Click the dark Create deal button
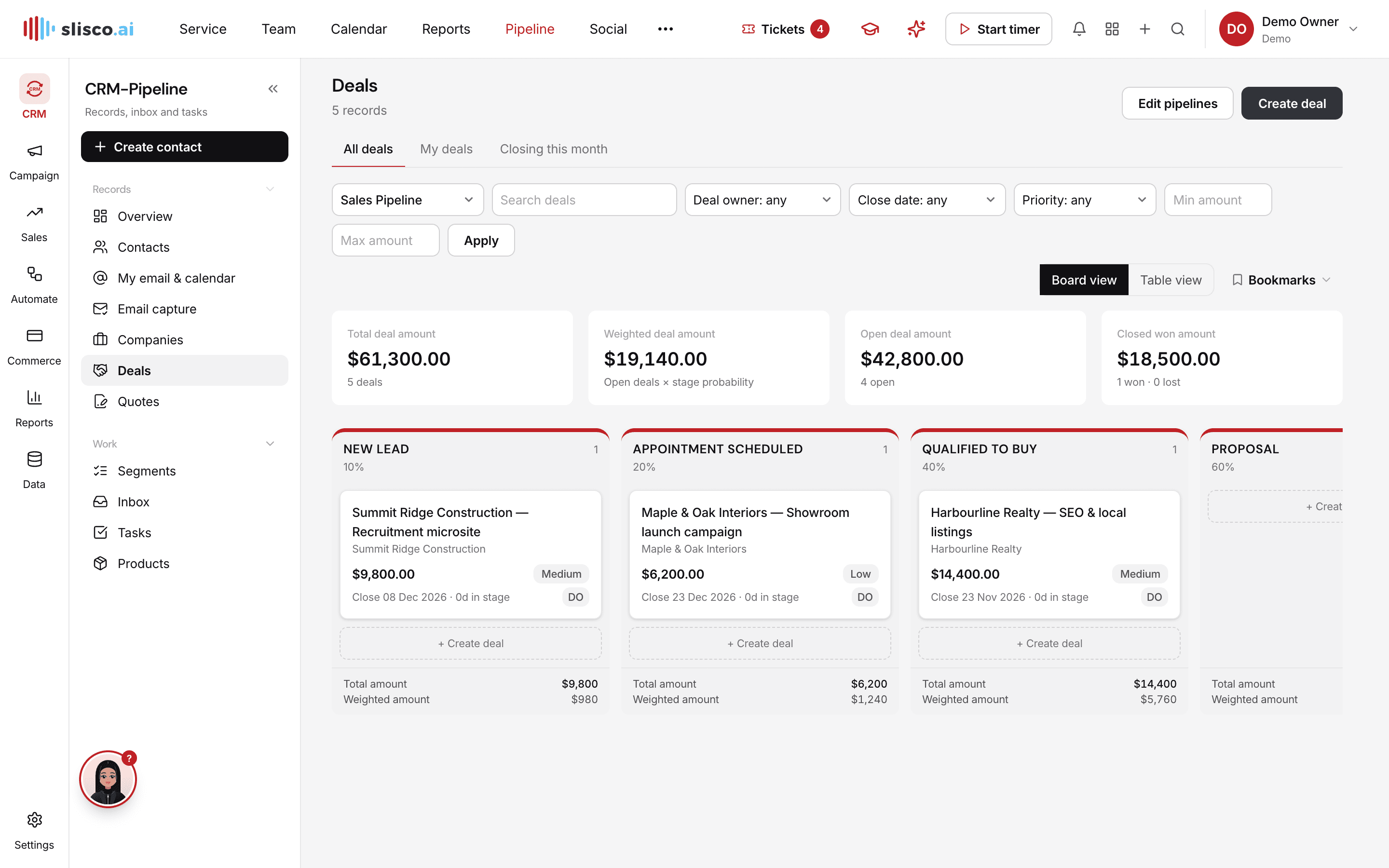The image size is (1389, 868). click(x=1292, y=103)
